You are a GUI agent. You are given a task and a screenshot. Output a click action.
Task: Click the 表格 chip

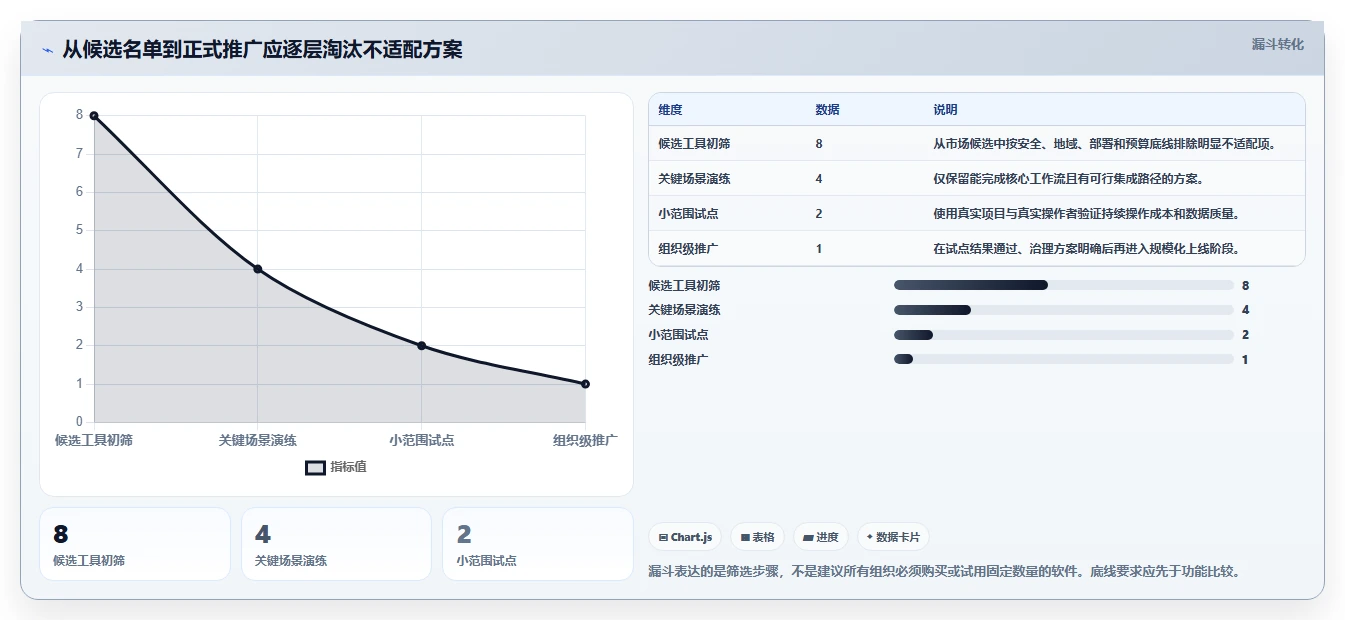coord(758,537)
